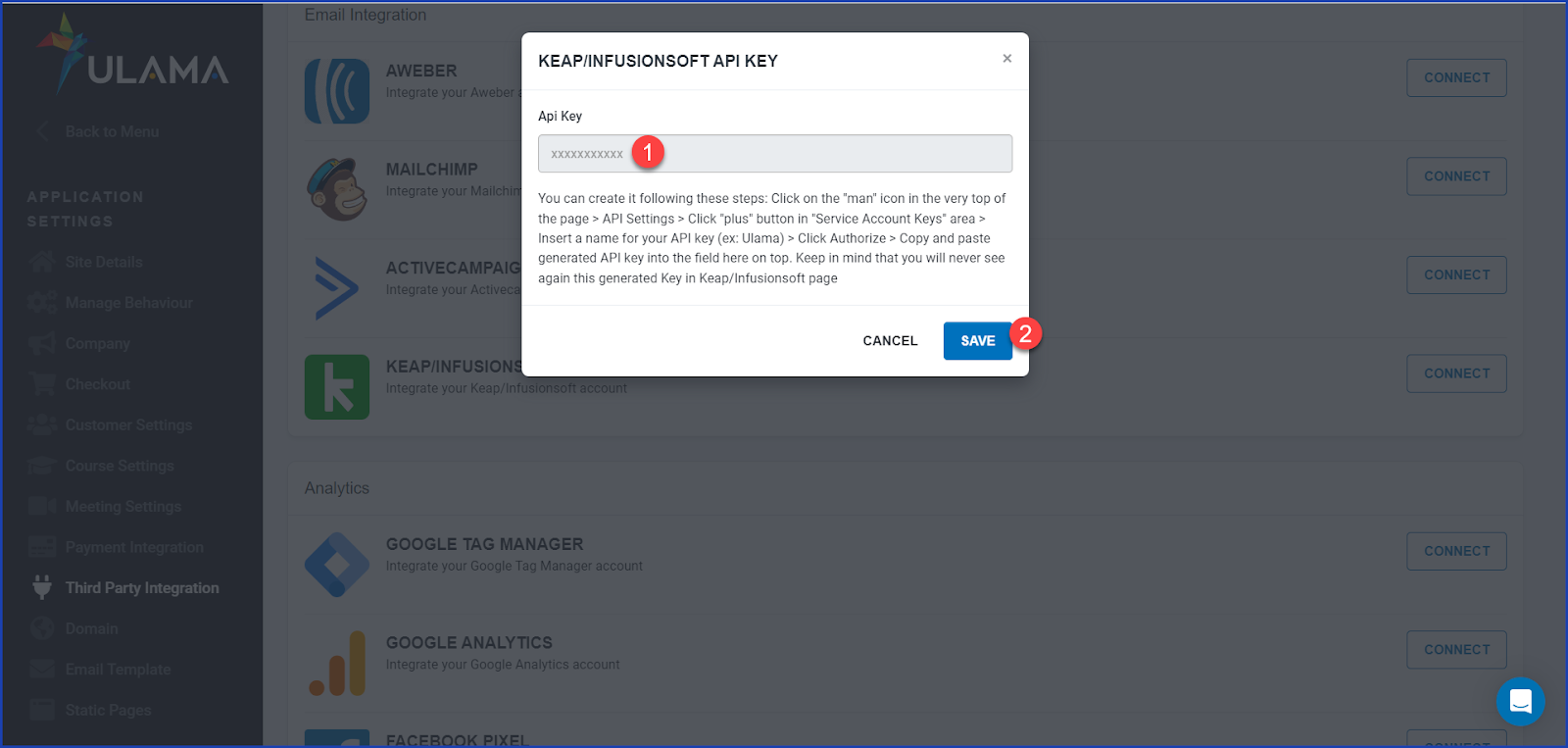Open the chat support bubble
Image resolution: width=1568 pixels, height=748 pixels.
(x=1520, y=701)
